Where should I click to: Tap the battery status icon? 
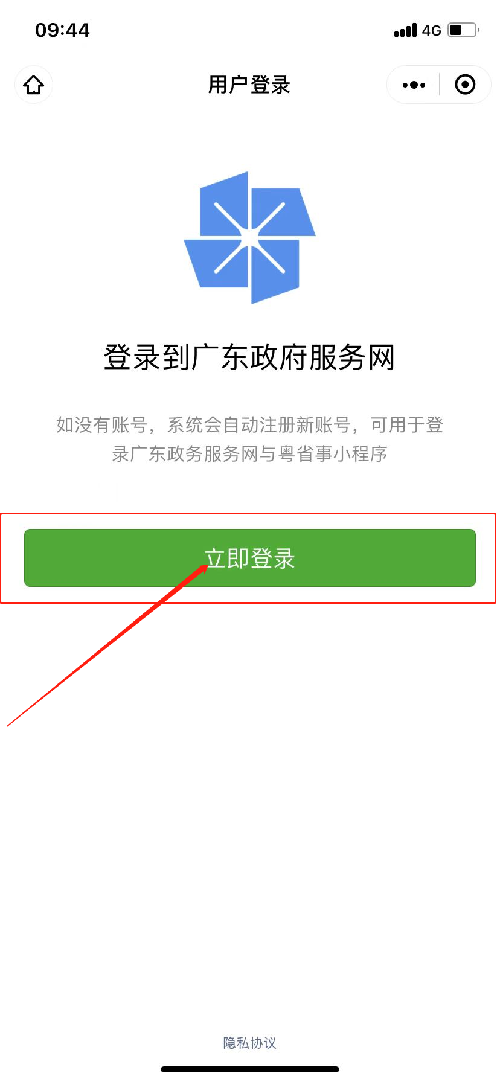pyautogui.click(x=462, y=30)
